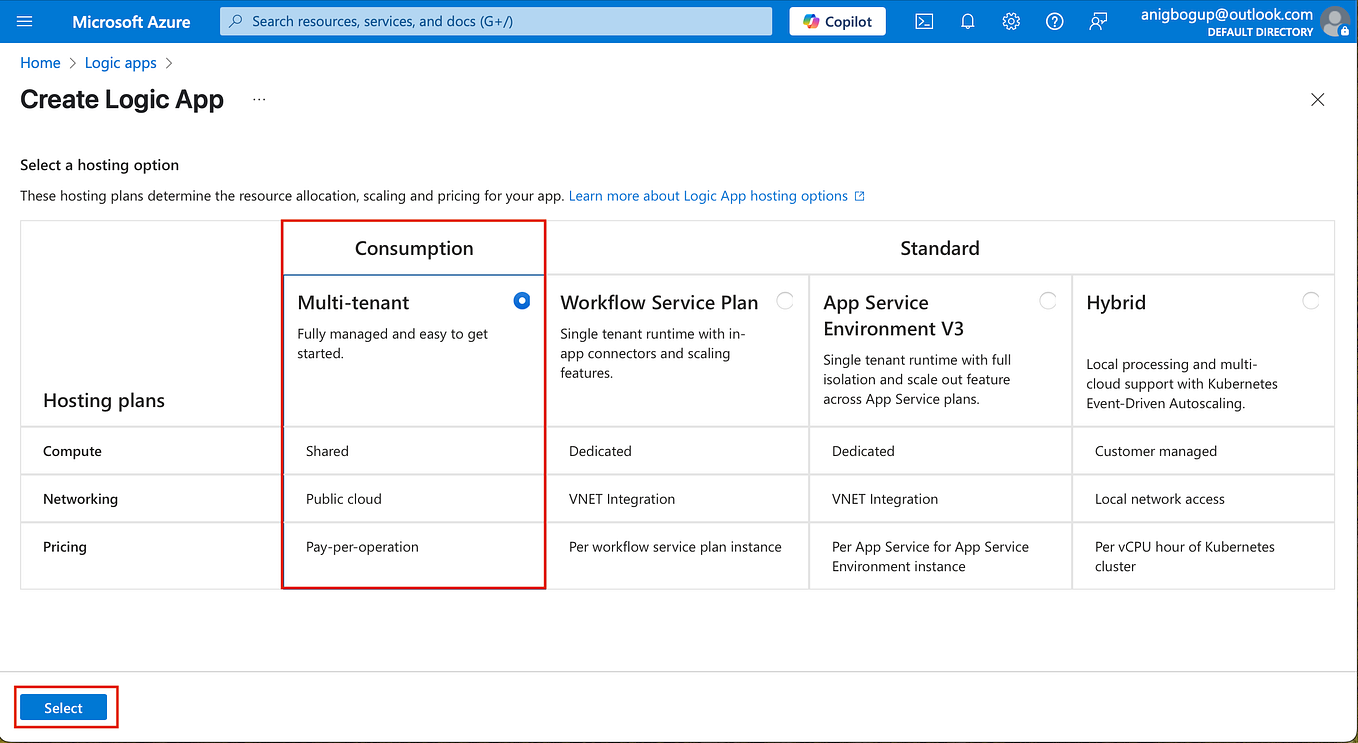This screenshot has width=1358, height=743.
Task: Choose the Workflow Service Plan radio button
Action: (785, 300)
